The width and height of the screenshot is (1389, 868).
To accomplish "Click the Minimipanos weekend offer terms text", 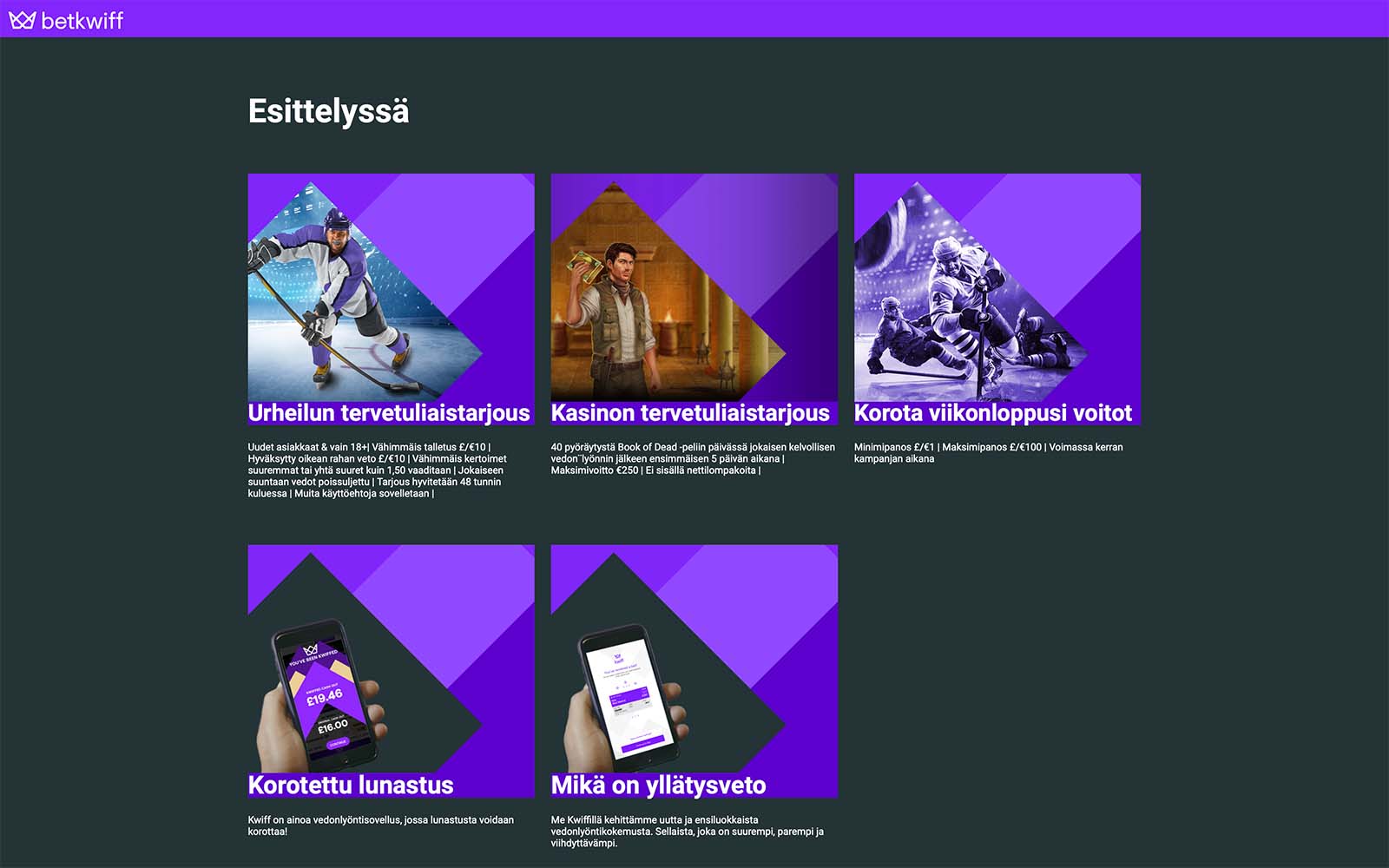I will point(988,453).
